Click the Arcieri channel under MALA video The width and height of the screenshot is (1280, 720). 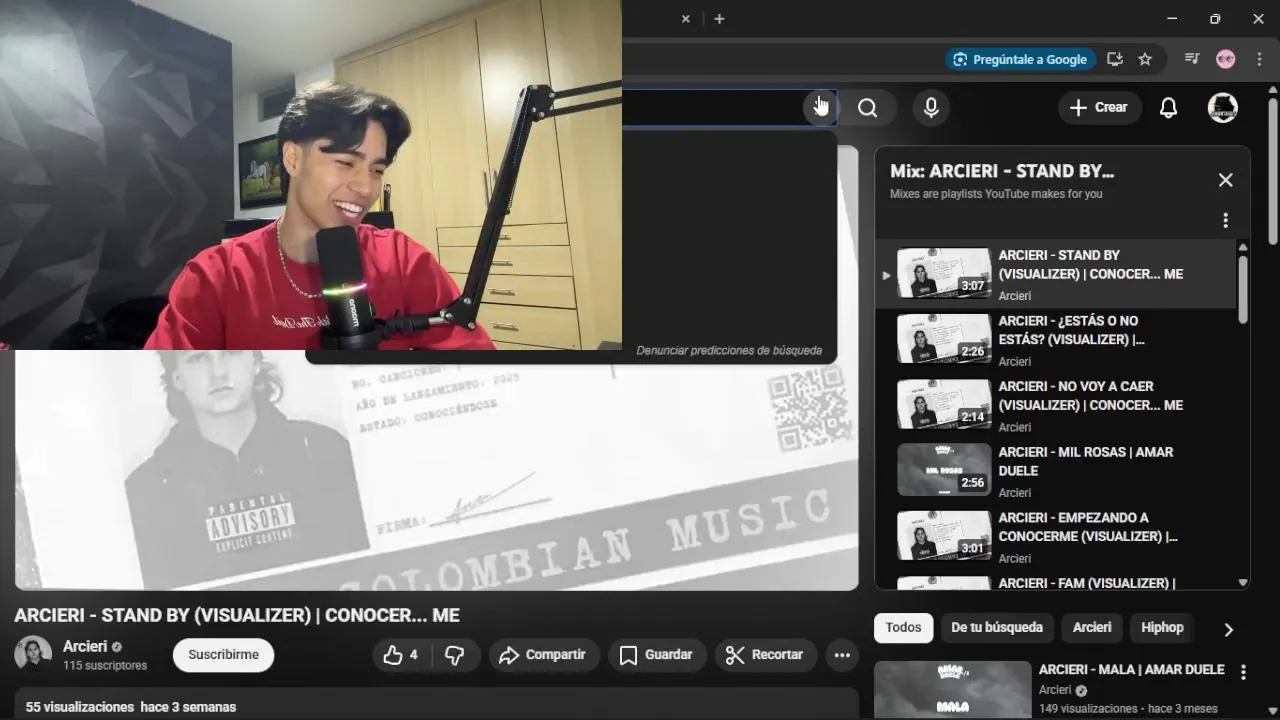click(x=1055, y=690)
